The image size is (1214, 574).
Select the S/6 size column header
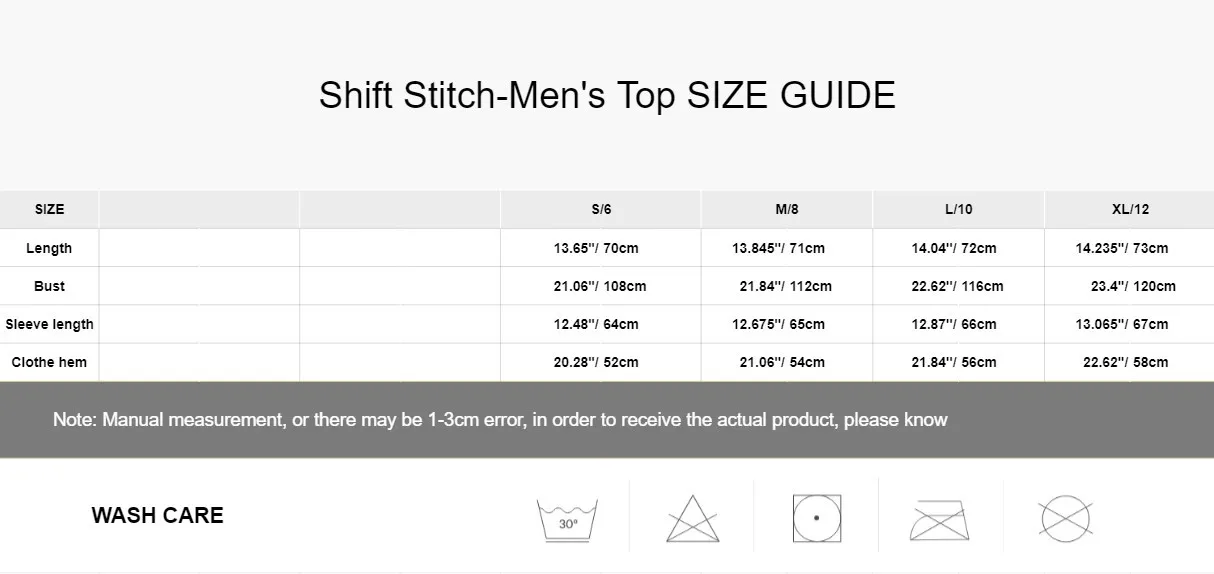click(x=601, y=209)
